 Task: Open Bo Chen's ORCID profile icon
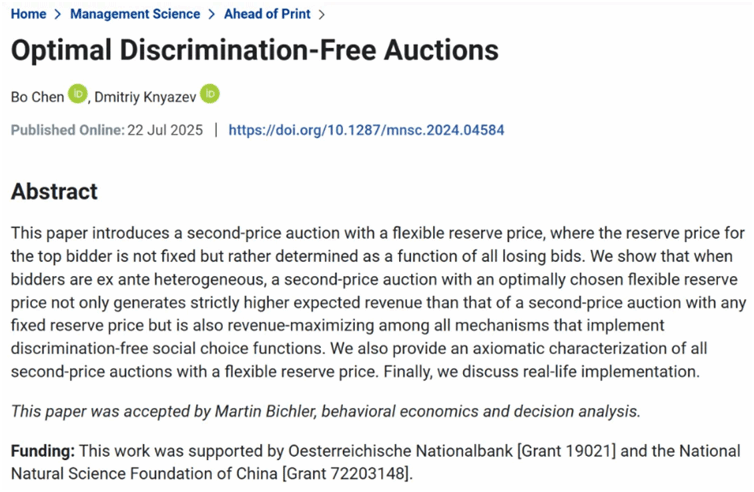point(78,95)
